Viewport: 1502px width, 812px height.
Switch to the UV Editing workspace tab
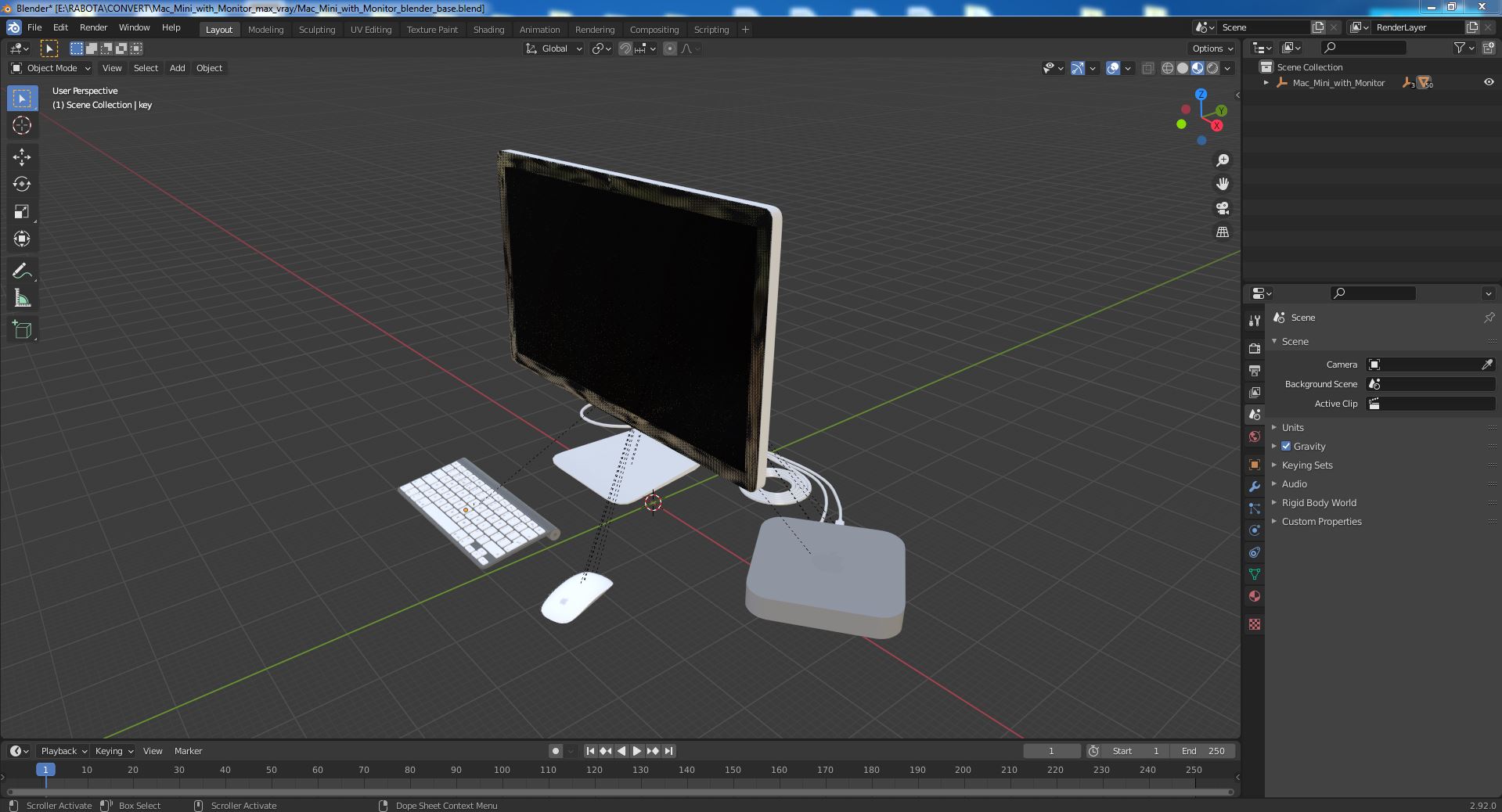(x=371, y=30)
